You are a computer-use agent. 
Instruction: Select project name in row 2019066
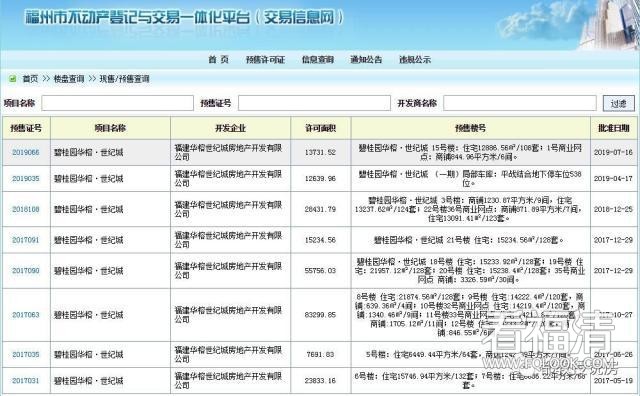coord(89,152)
